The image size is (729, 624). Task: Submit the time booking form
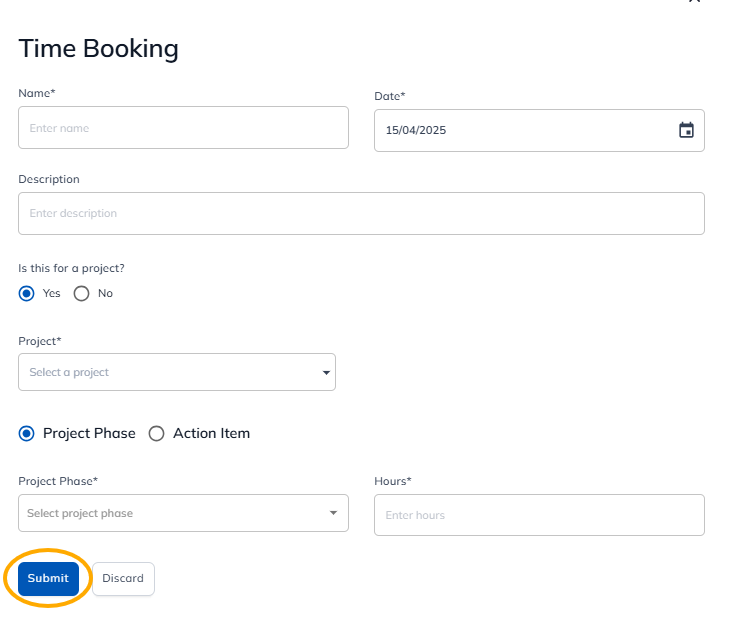(48, 578)
